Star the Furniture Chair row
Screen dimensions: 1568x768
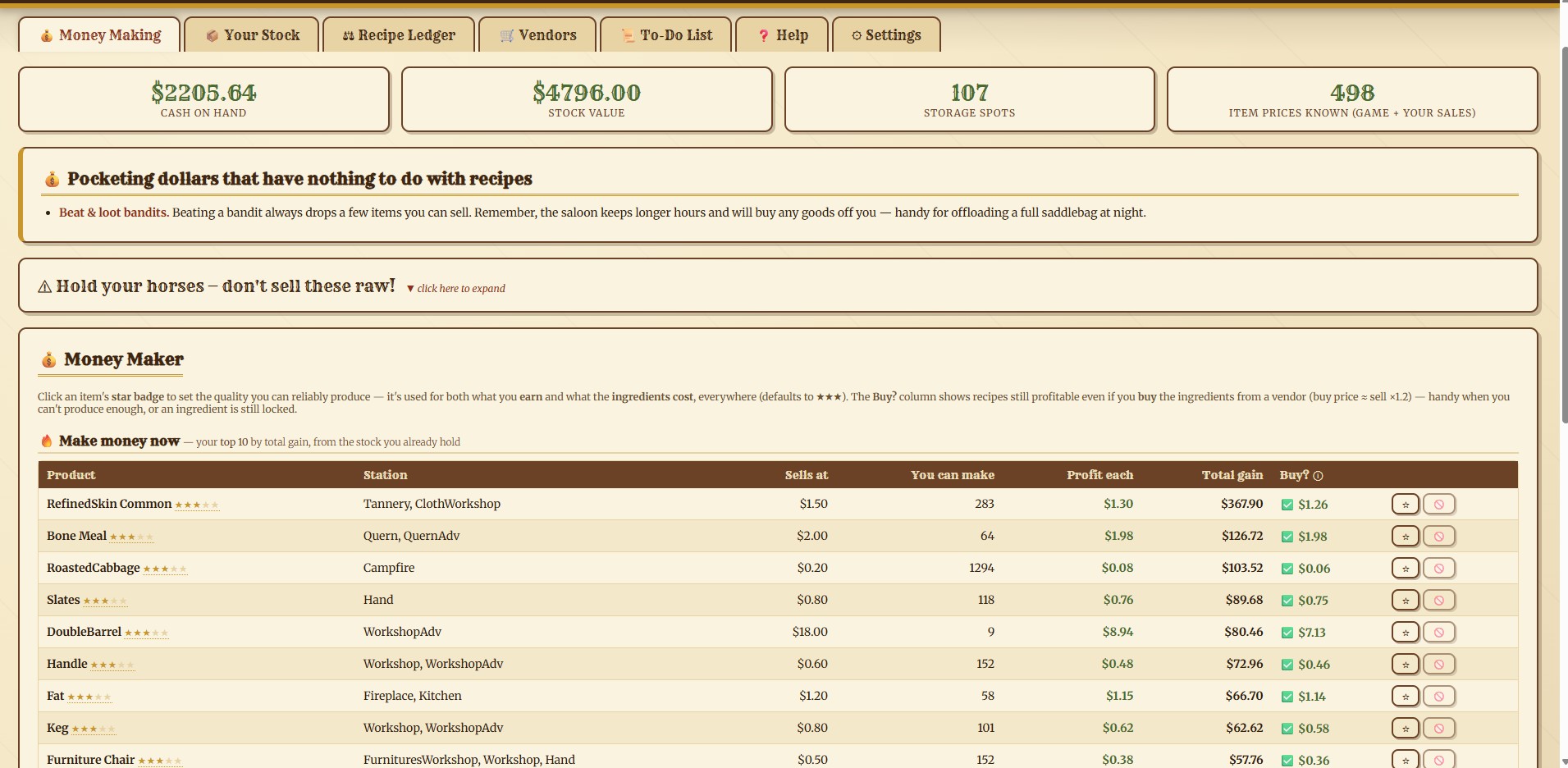point(1406,760)
